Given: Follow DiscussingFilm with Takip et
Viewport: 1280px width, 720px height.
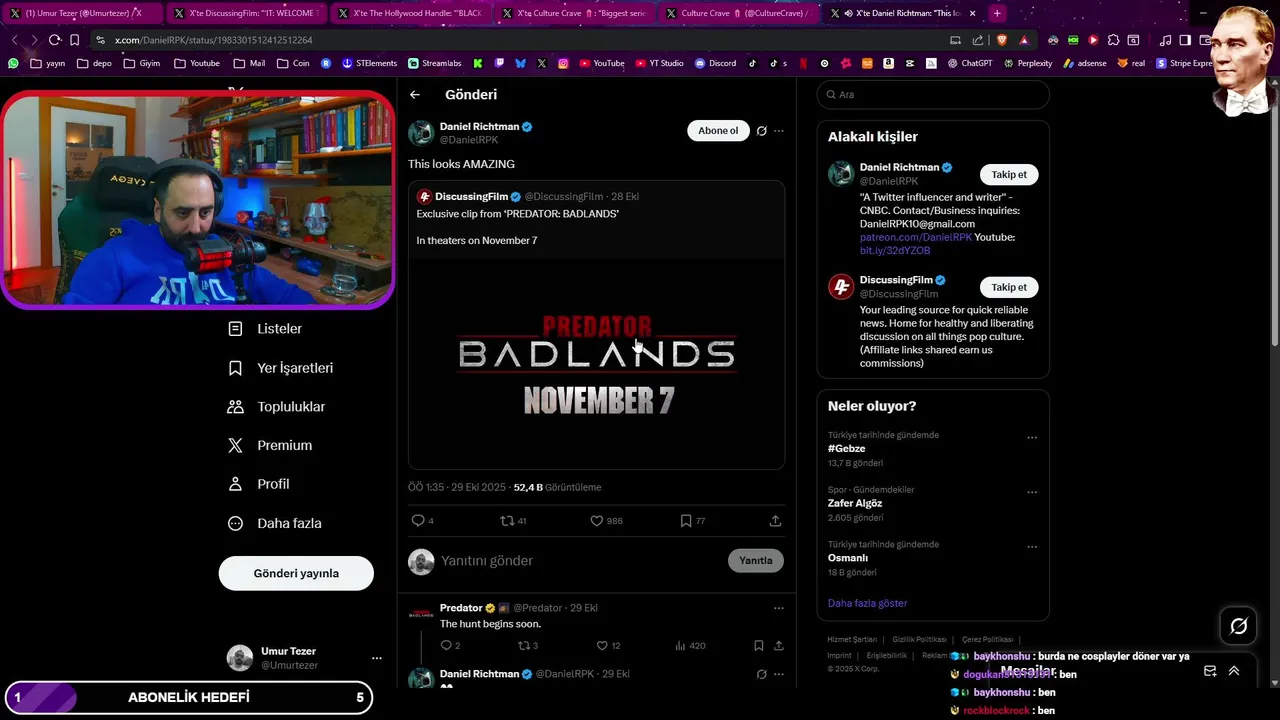Looking at the screenshot, I should coord(1009,287).
